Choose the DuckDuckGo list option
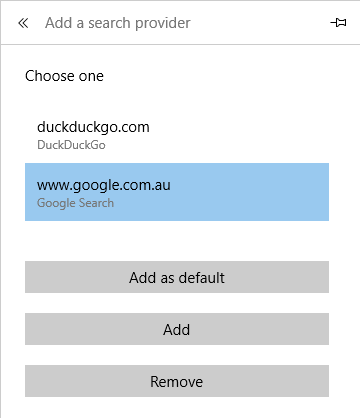The width and height of the screenshot is (360, 418). pos(177,134)
